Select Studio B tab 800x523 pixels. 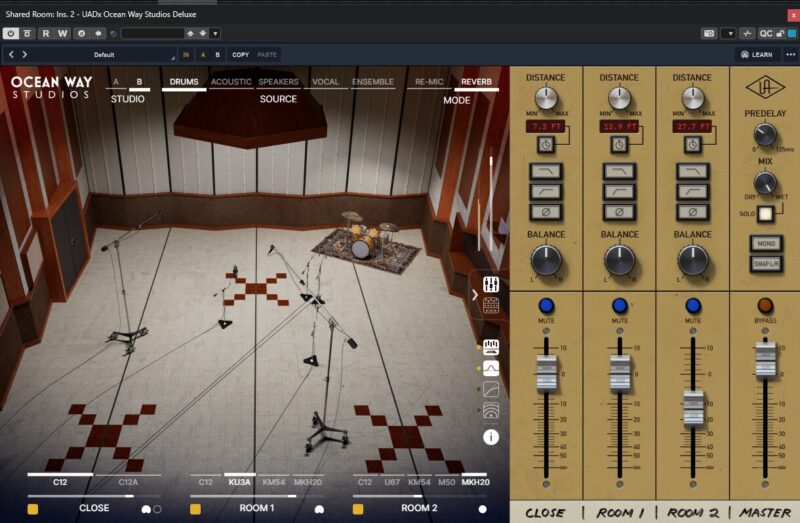139,82
